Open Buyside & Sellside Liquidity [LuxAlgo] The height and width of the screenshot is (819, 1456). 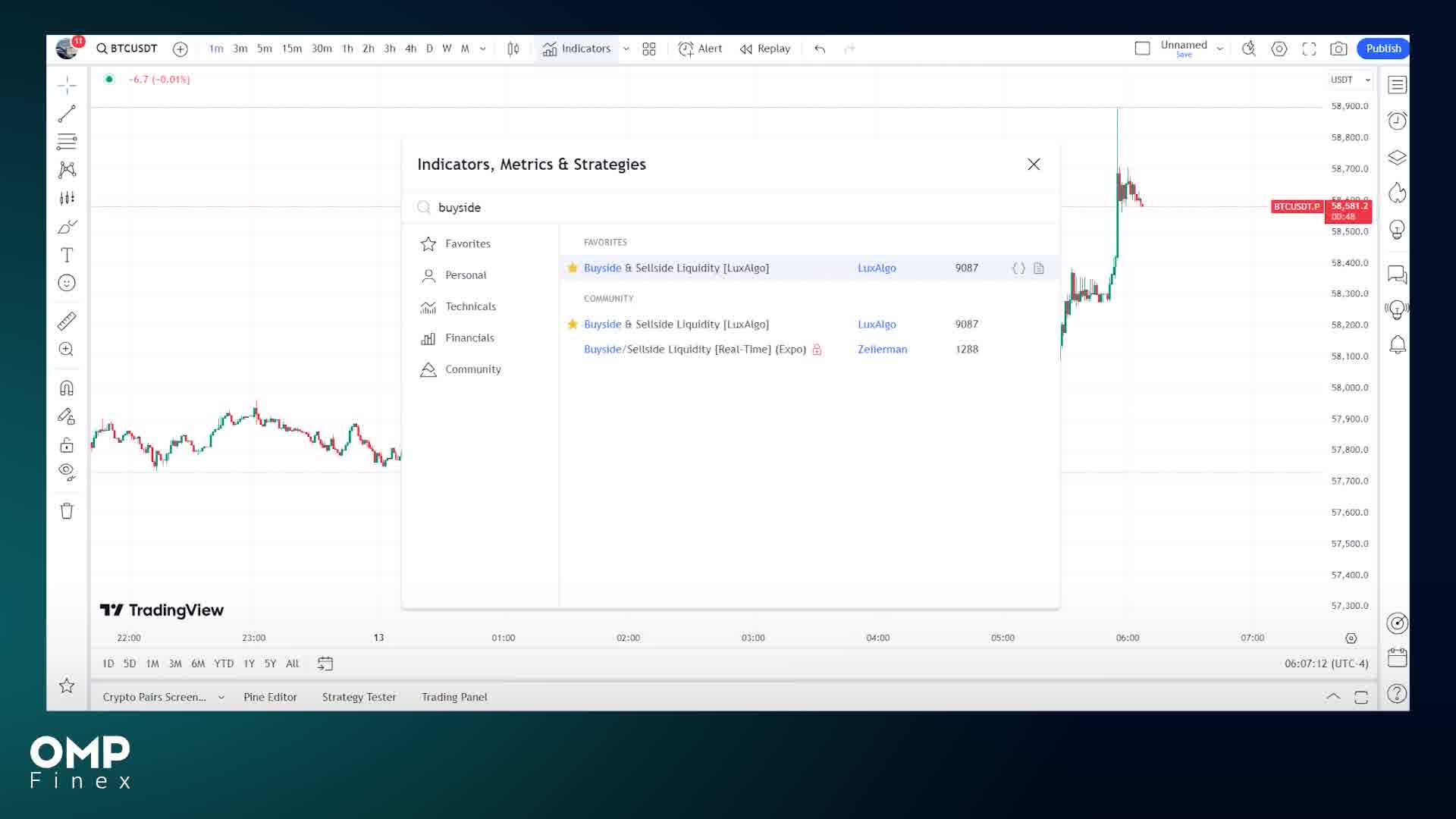click(x=676, y=268)
